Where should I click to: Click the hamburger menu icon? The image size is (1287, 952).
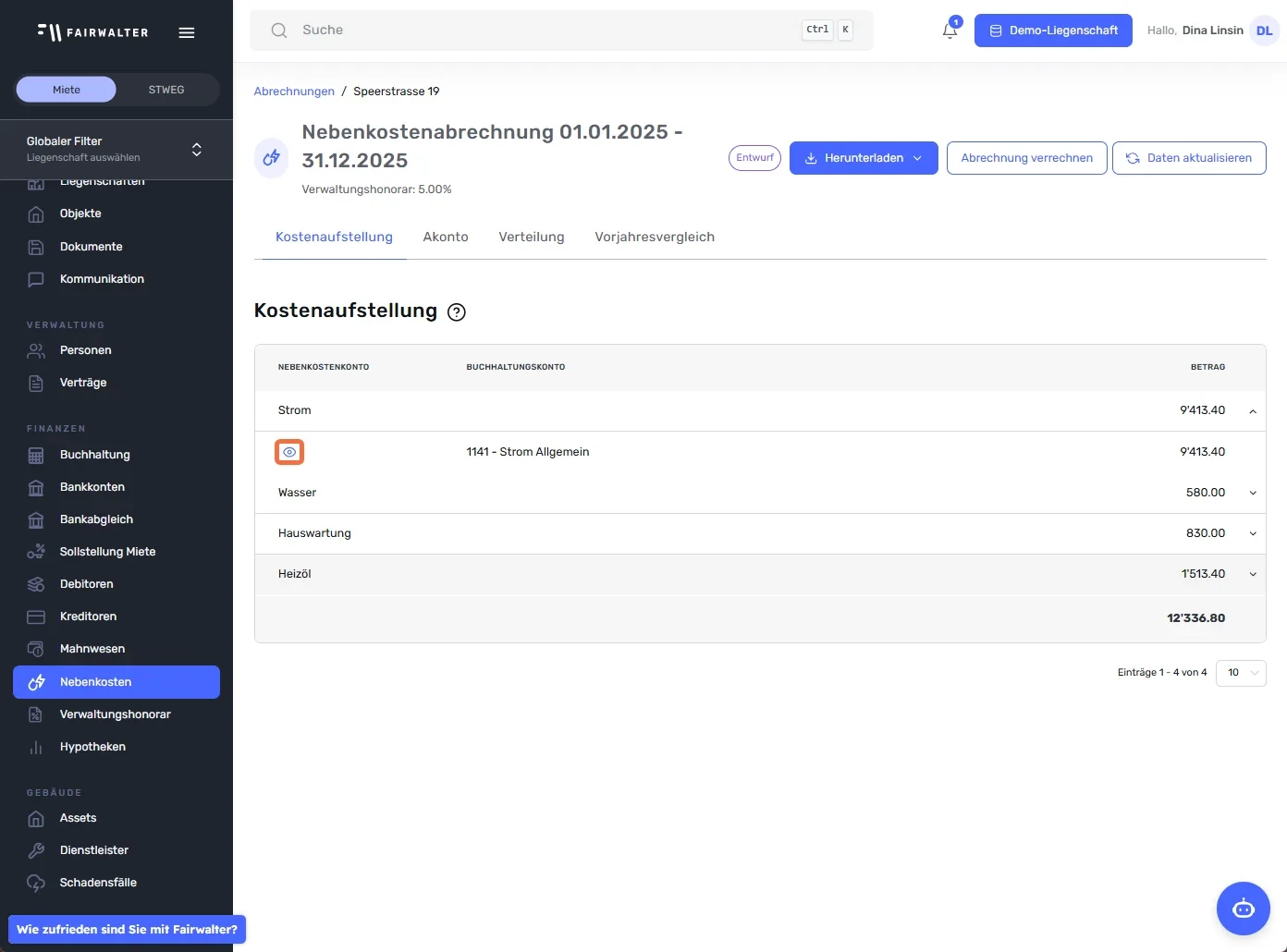[x=187, y=32]
